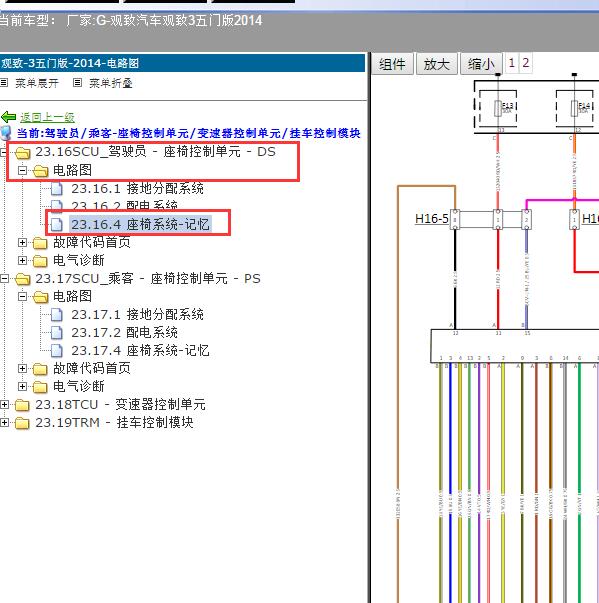Open 23.16.4 座椅系统-记忆 document

(x=140, y=224)
